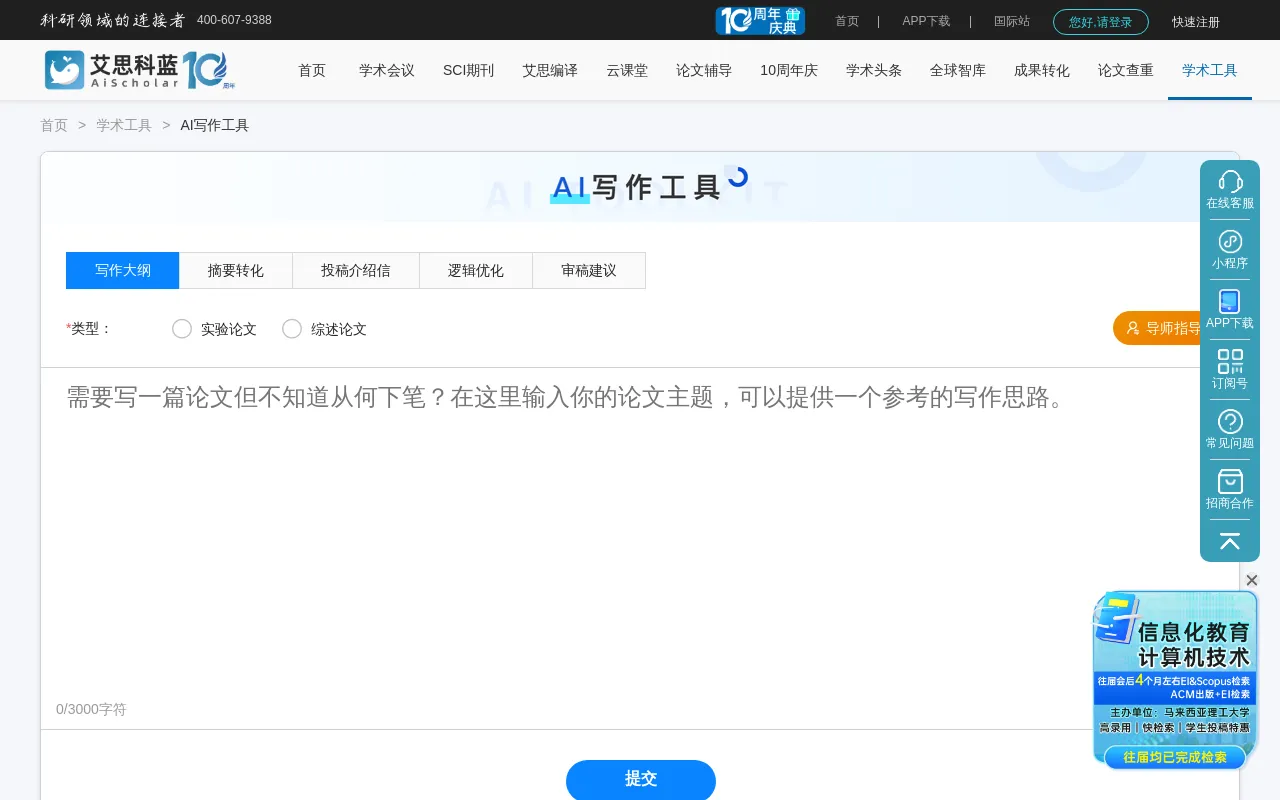
Task: Open the 审稿建议 tab
Action: (x=589, y=271)
